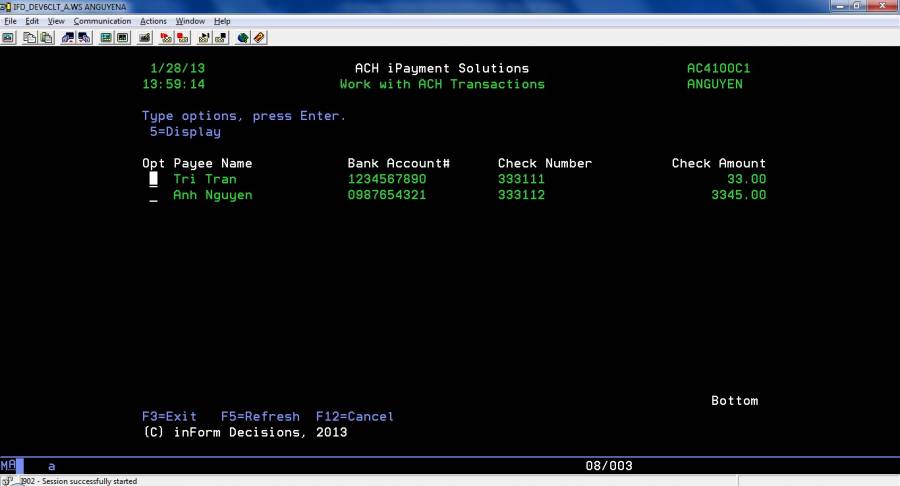Click the F5=Refresh function key label
Screen dimensions: 900x486
point(259,417)
